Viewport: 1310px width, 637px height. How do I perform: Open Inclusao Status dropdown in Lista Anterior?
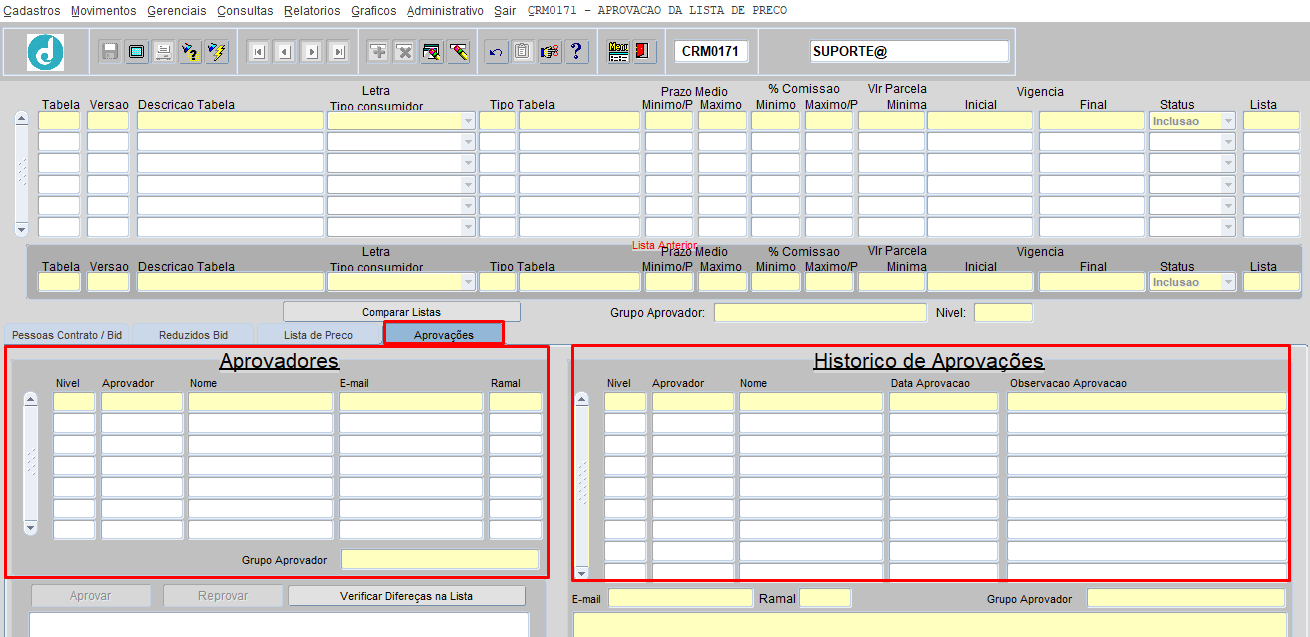[x=1228, y=282]
